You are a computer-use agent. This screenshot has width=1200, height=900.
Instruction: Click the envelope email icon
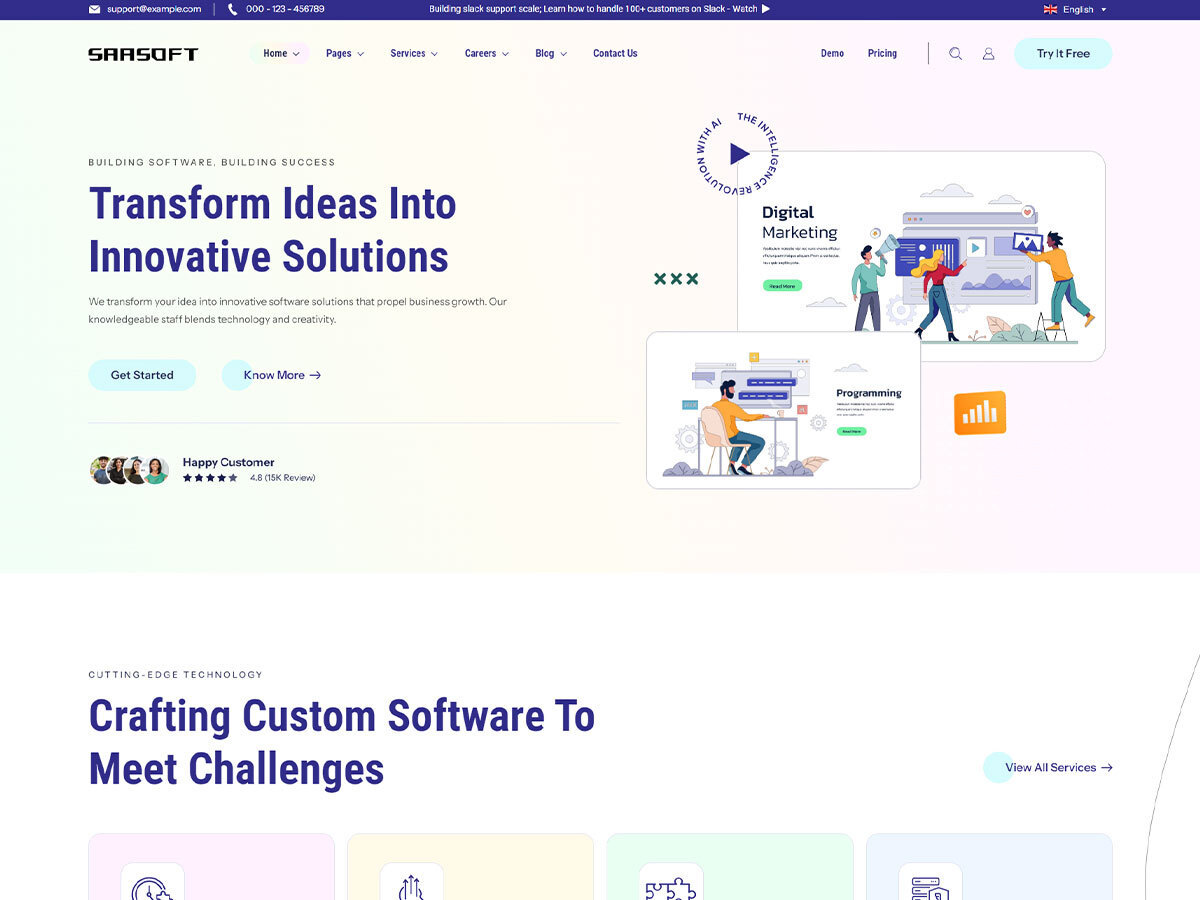point(94,9)
